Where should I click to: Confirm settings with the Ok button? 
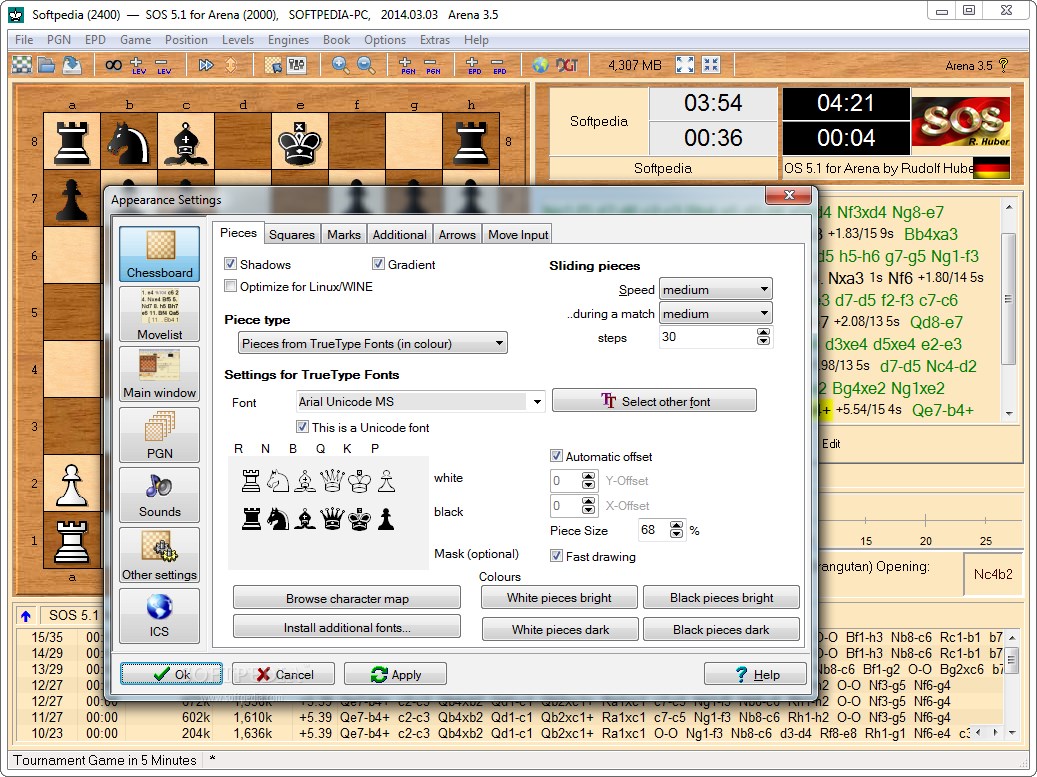pyautogui.click(x=171, y=674)
